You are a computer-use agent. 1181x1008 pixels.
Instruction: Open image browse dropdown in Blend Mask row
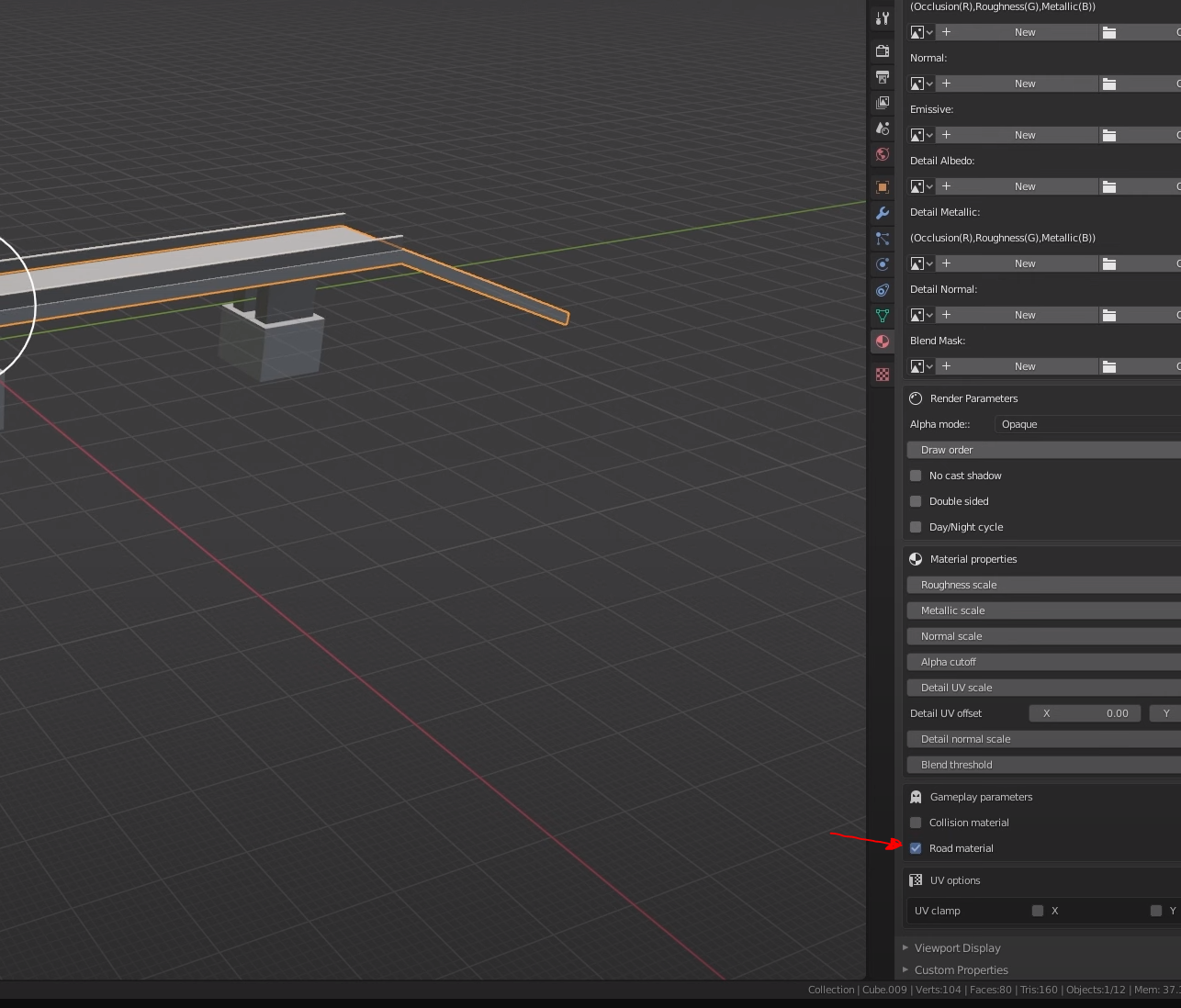[x=921, y=366]
